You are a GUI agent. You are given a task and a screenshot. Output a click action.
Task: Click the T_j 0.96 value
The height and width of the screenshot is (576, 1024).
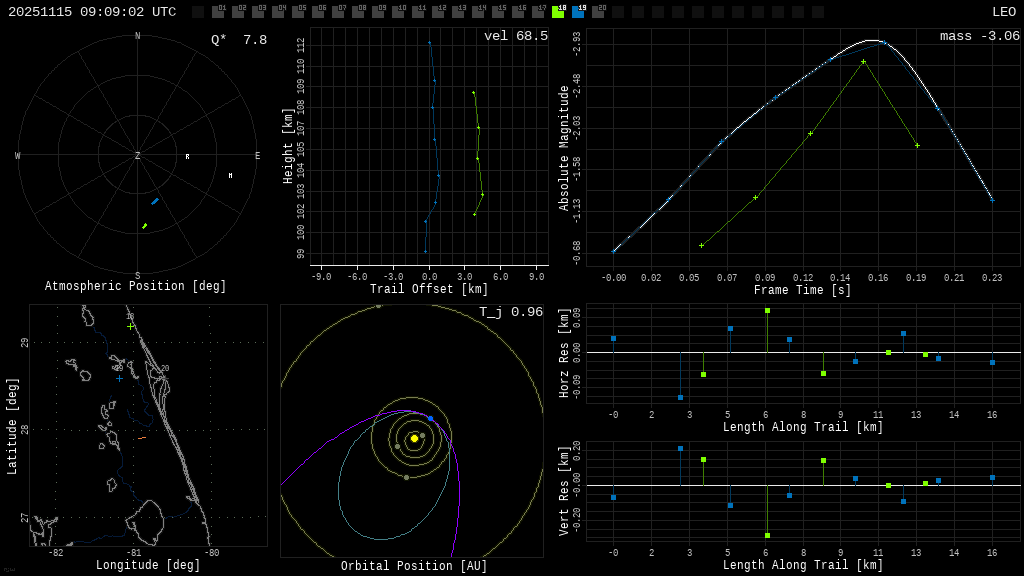click(x=511, y=312)
